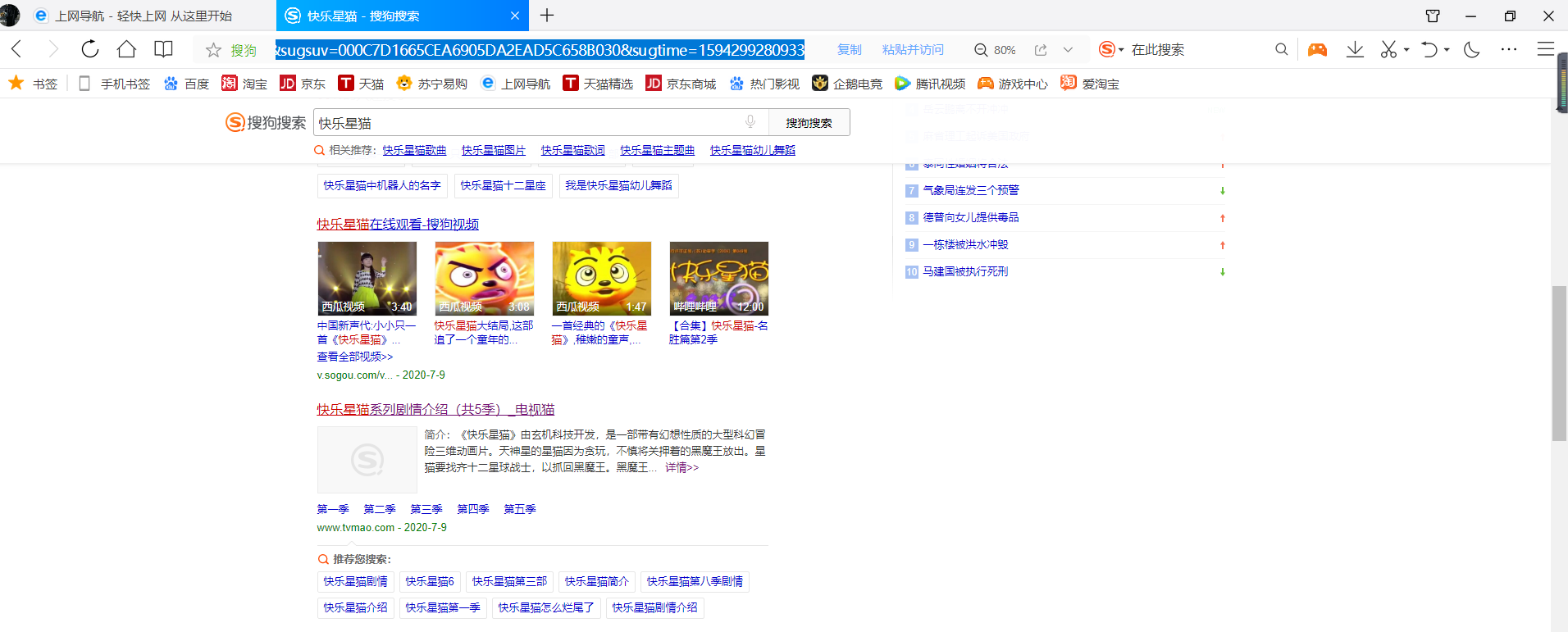Image resolution: width=1568 pixels, height=632 pixels.
Task: Click the share page icon
Action: coord(1041,50)
